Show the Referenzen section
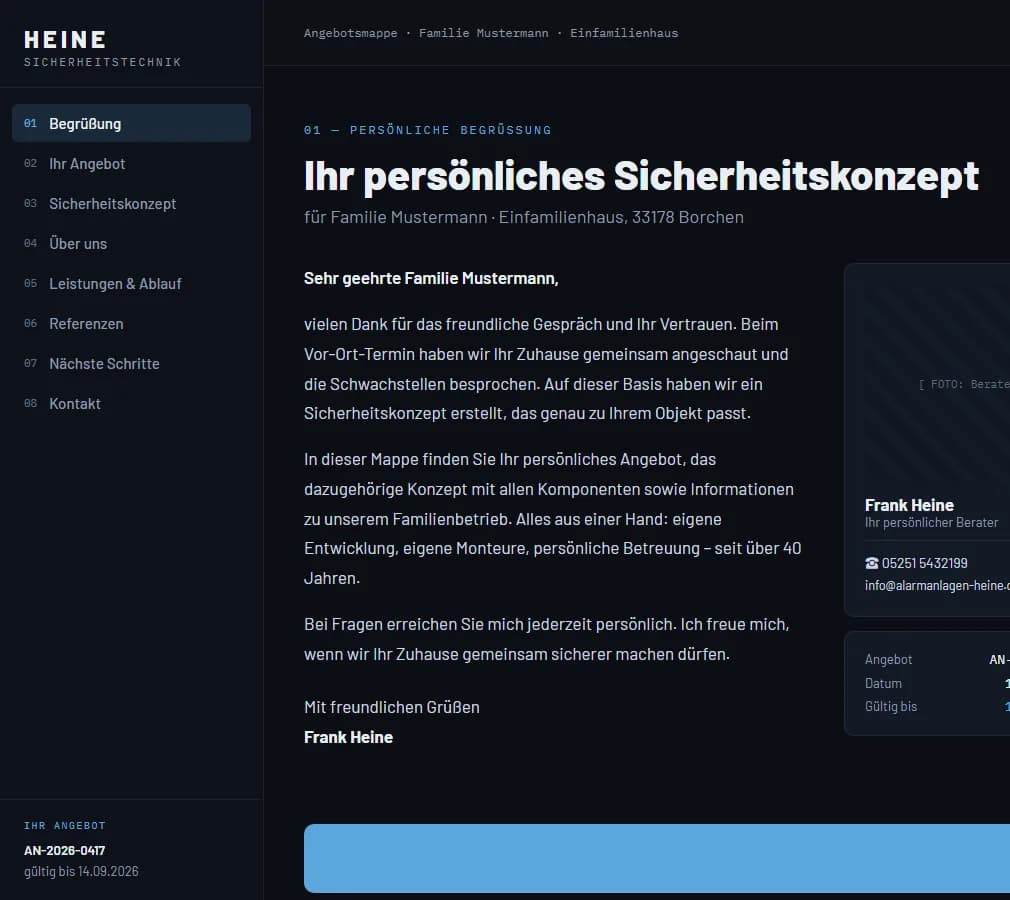 131,323
